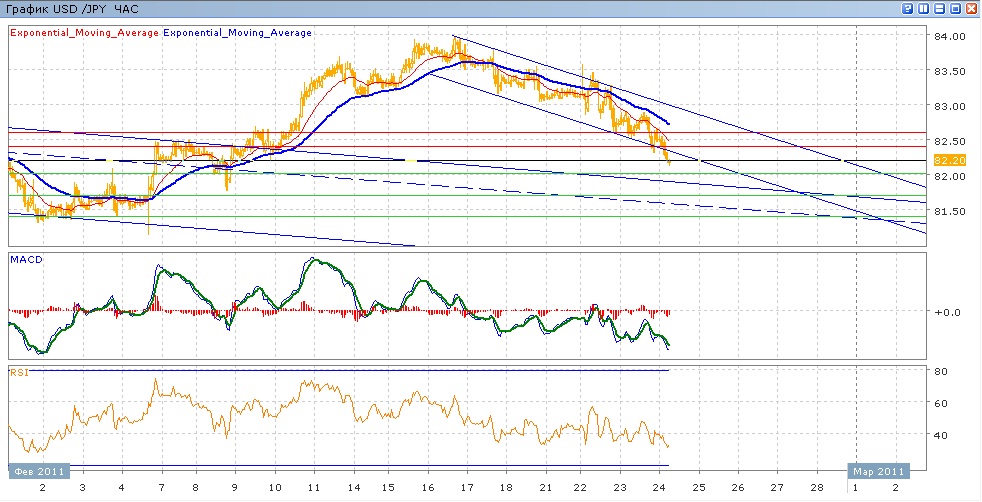Click the horizontal split layout icon
Viewport: 982px width, 502px height.
939,9
